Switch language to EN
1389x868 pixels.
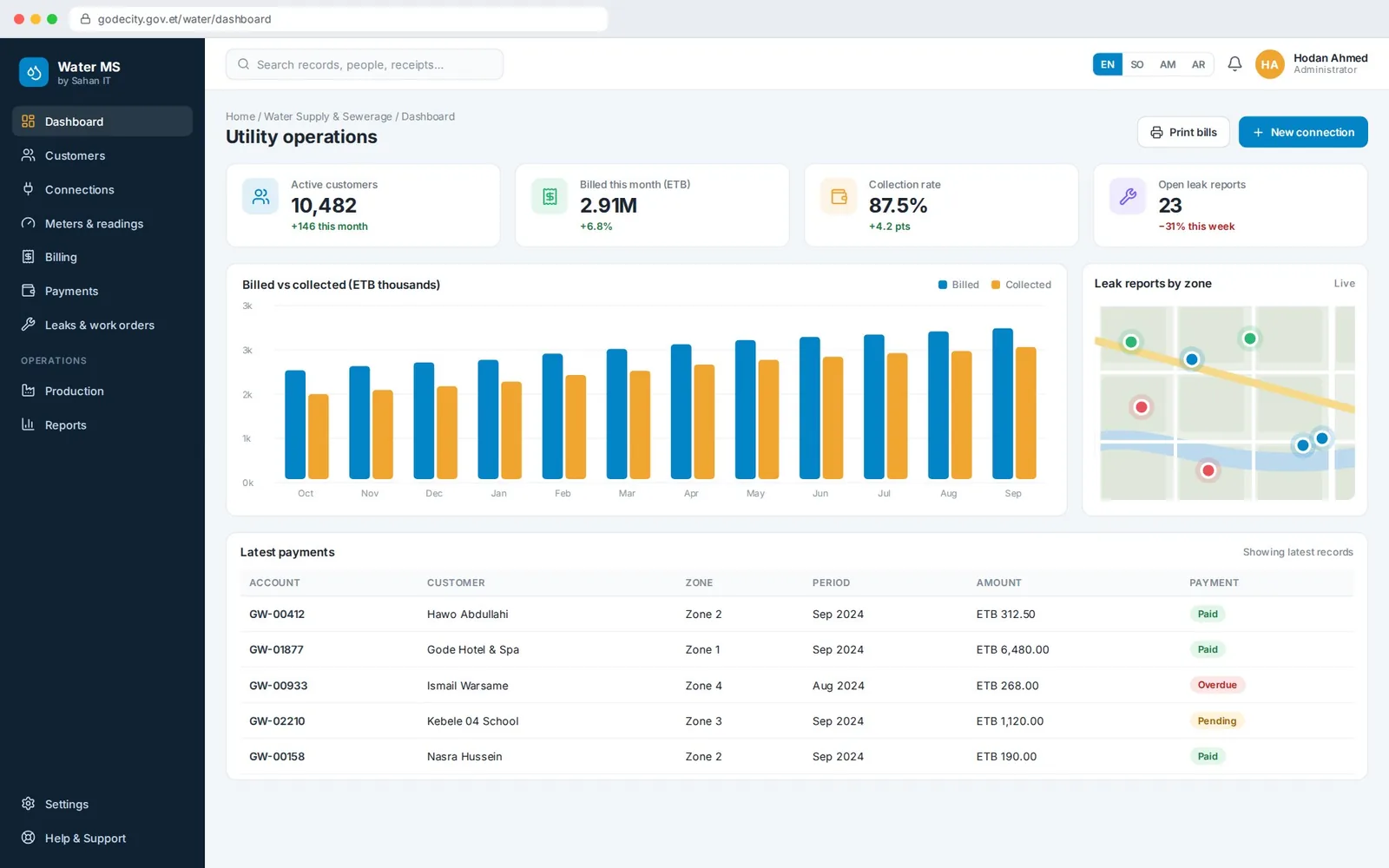coord(1108,64)
